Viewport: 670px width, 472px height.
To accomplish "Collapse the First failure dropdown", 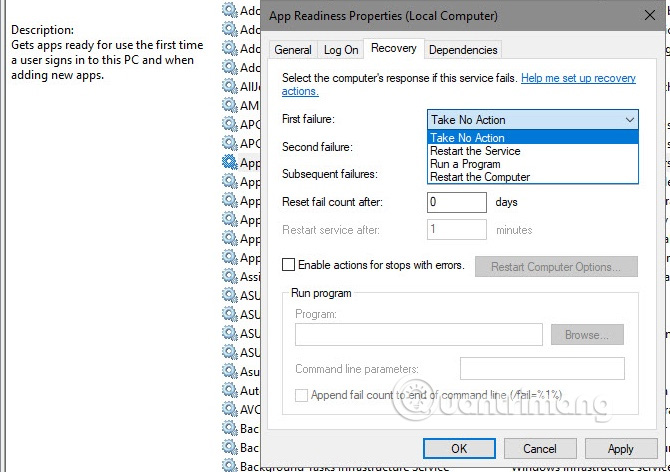I will (x=629, y=119).
